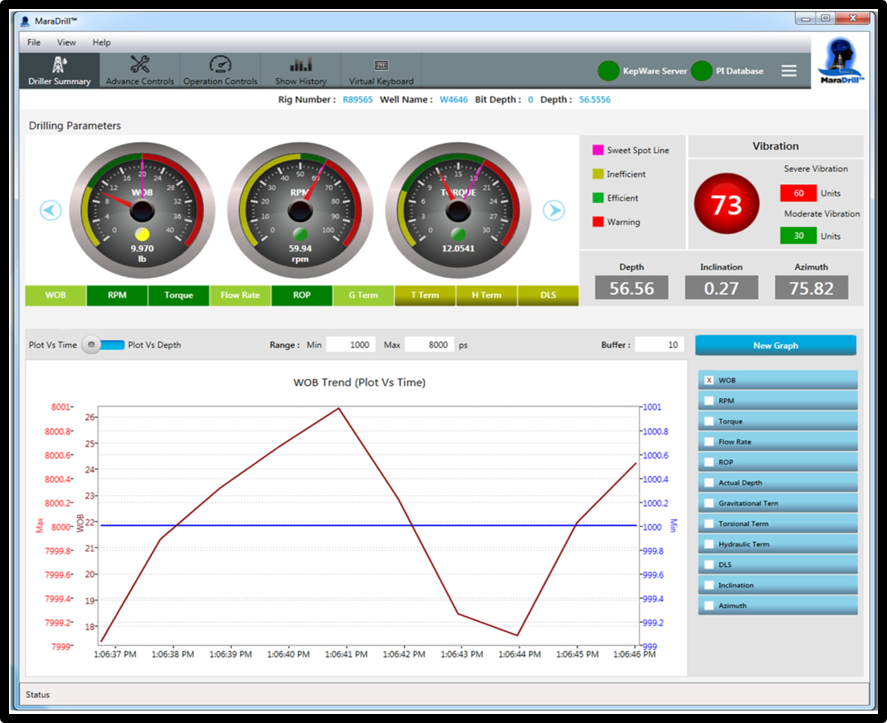Screen dimensions: 887x723
Task: Check the Flow Rate series checkbox
Action: click(709, 442)
